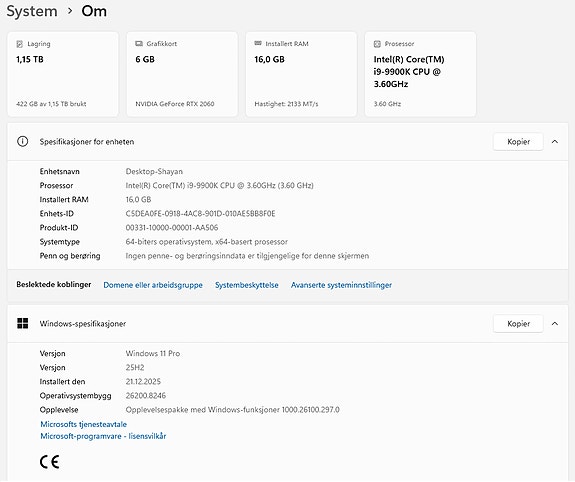Viewport: 575px width, 482px height.
Task: Open the Lagring 1,15 TB card
Action: click(x=63, y=74)
